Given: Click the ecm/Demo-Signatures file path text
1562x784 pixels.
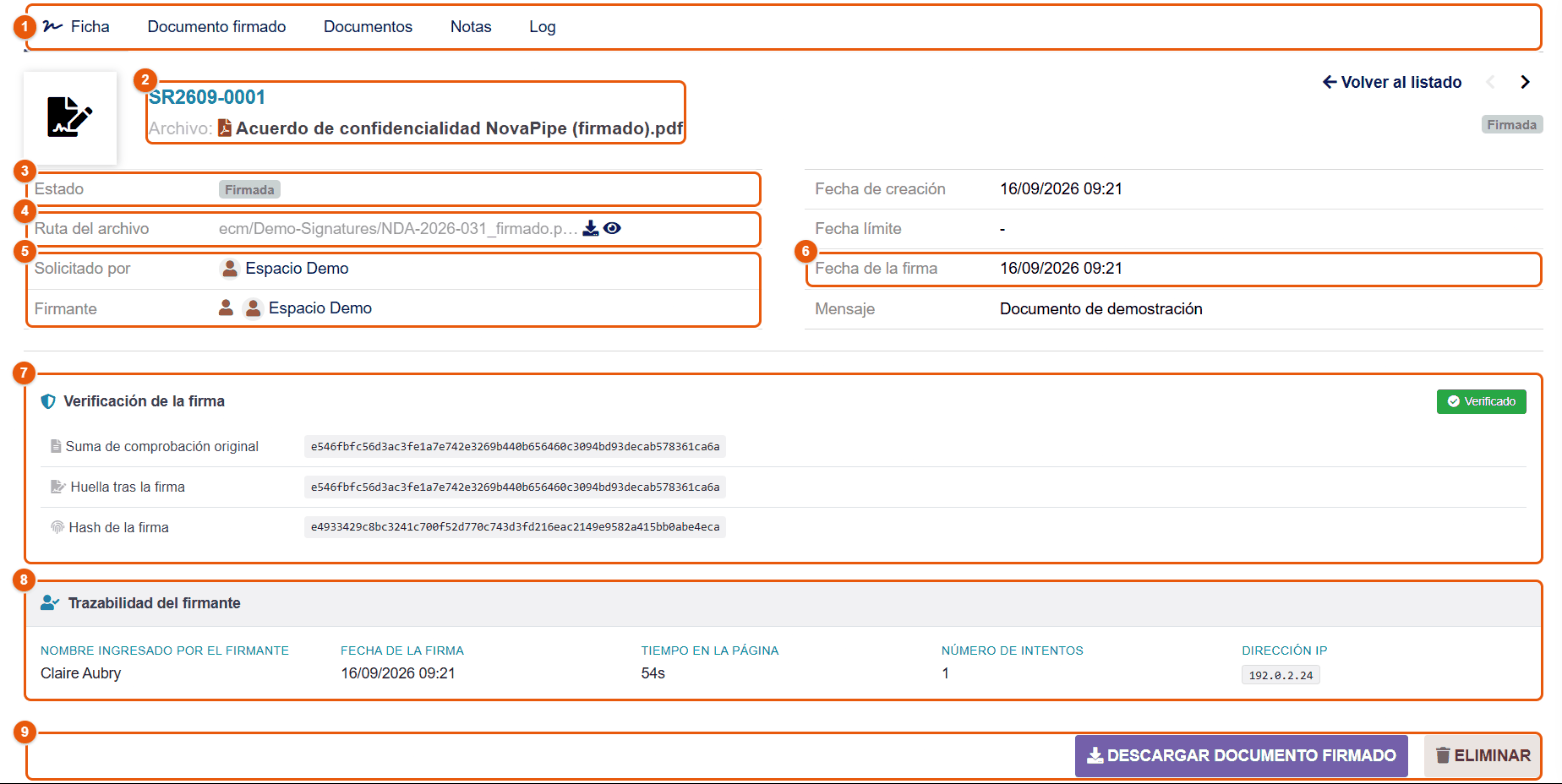Looking at the screenshot, I should pos(398,228).
